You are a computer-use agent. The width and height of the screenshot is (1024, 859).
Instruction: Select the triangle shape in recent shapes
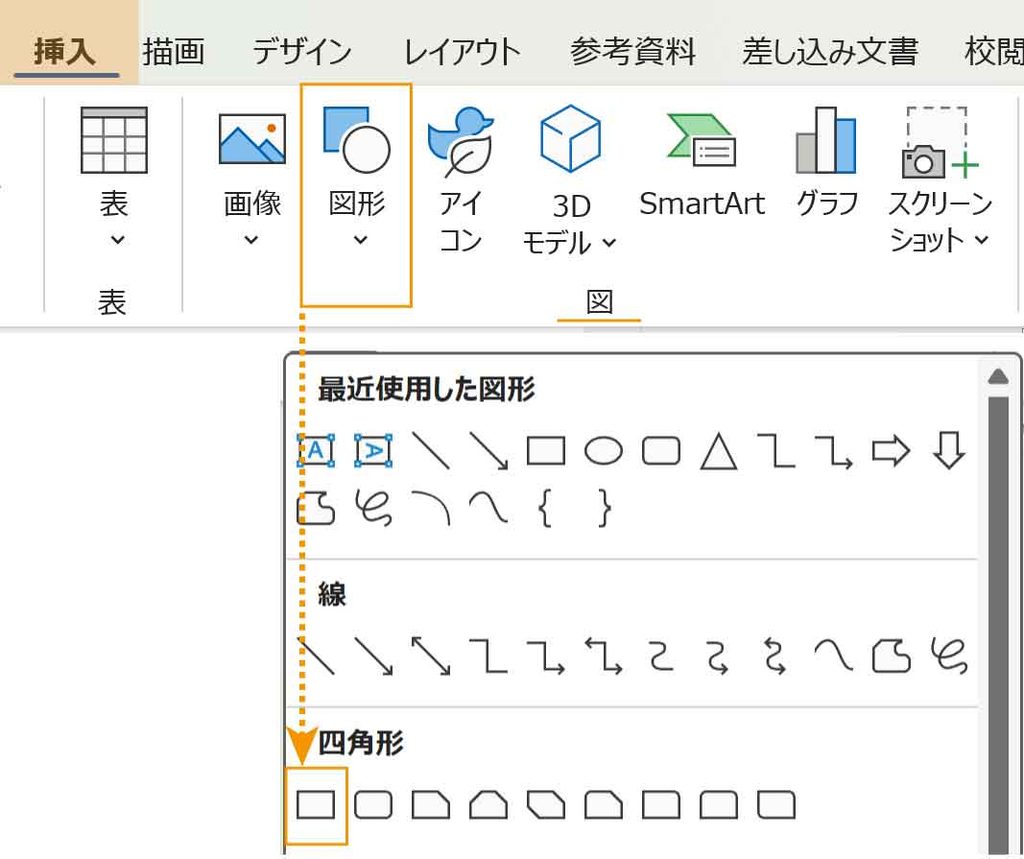pos(718,451)
